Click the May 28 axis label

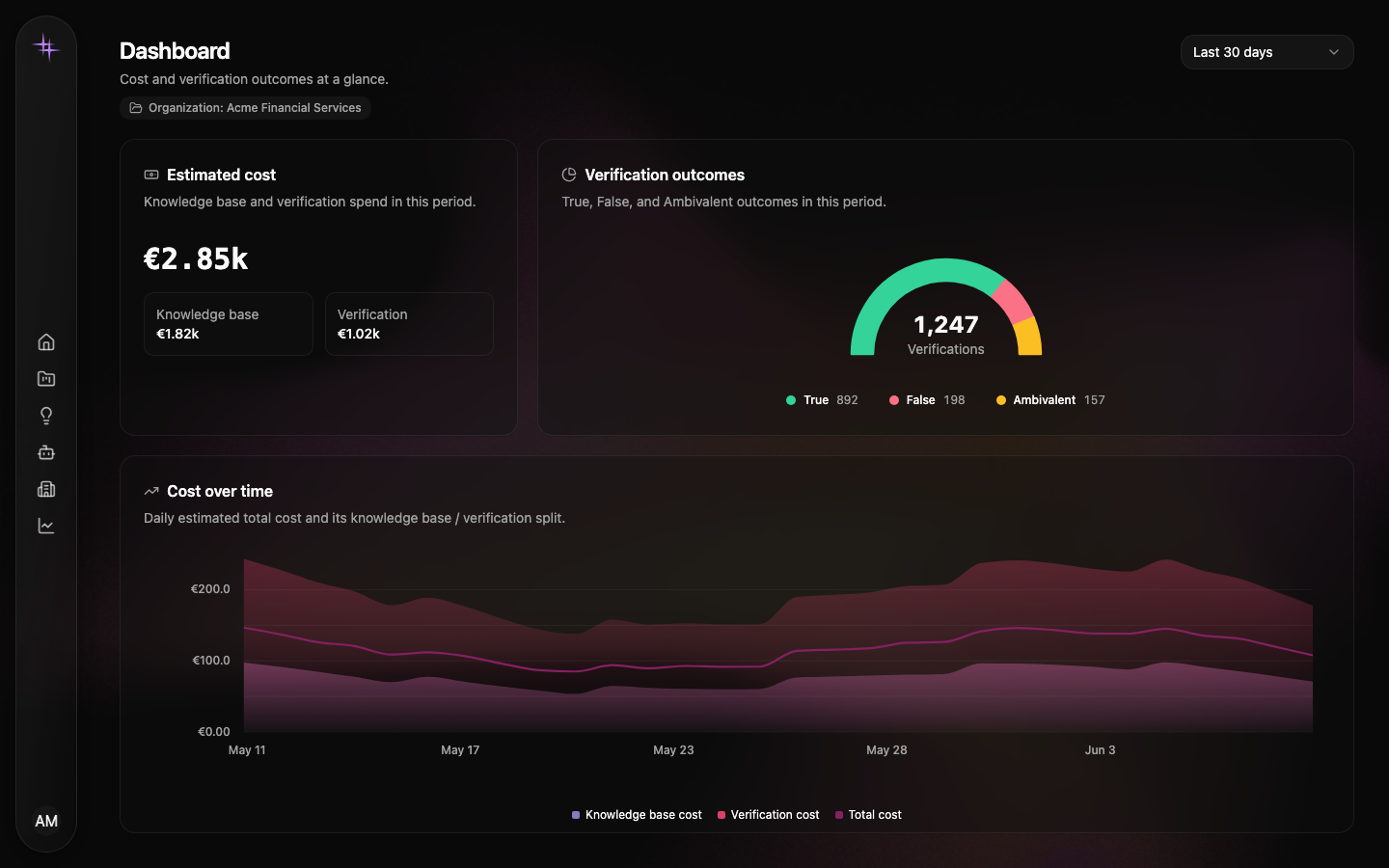[886, 750]
